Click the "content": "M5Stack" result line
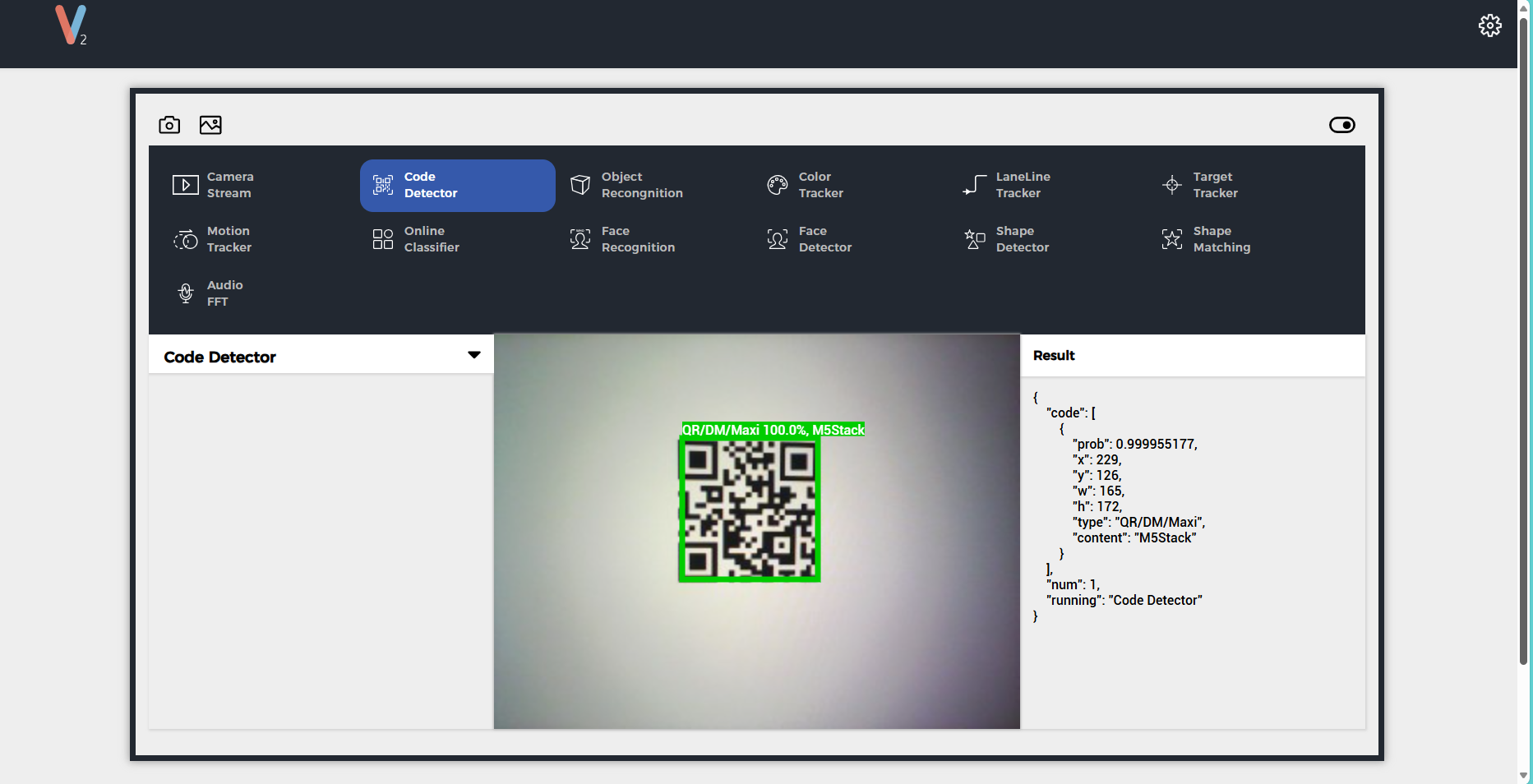The height and width of the screenshot is (784, 1533). [x=1134, y=537]
